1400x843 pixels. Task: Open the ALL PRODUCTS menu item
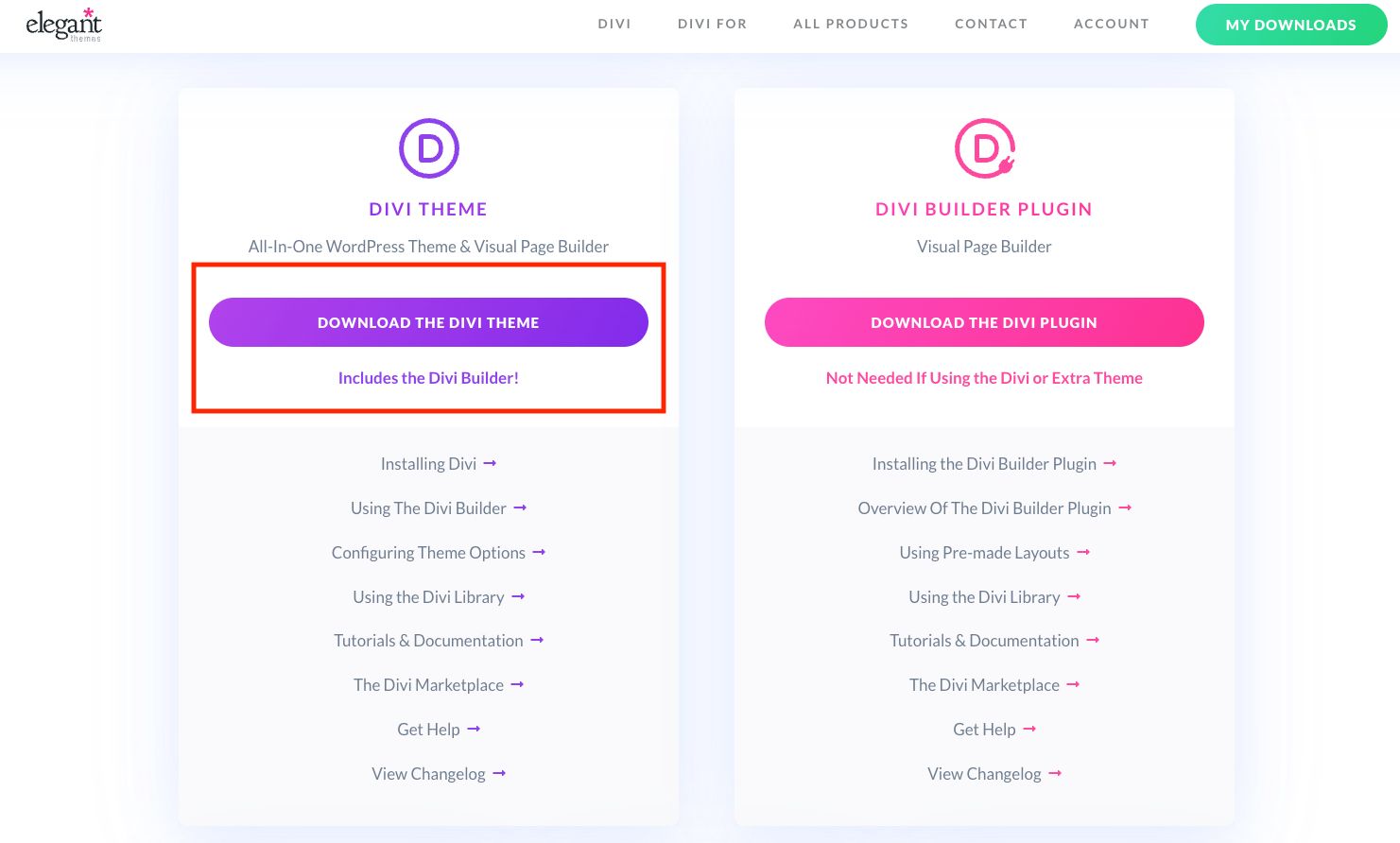(850, 24)
